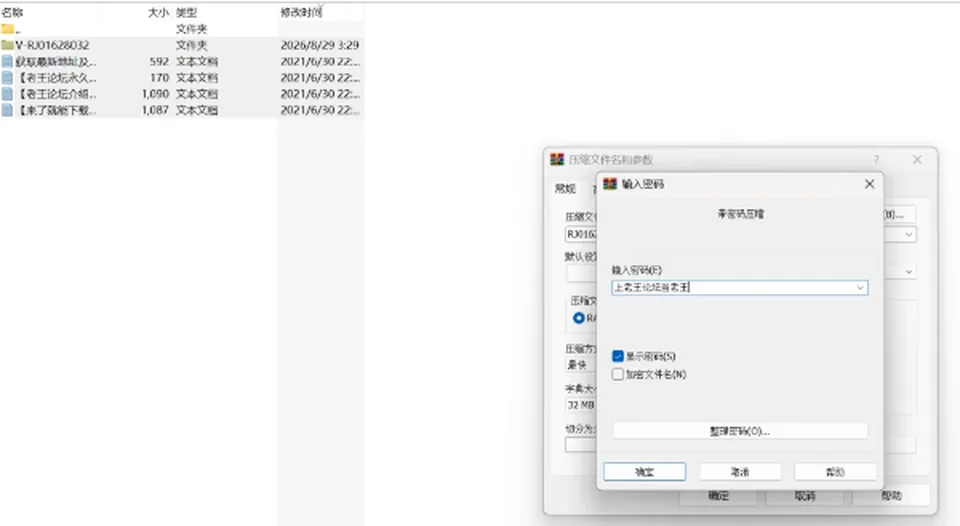Expand the profile dropdown below archive name

(909, 271)
